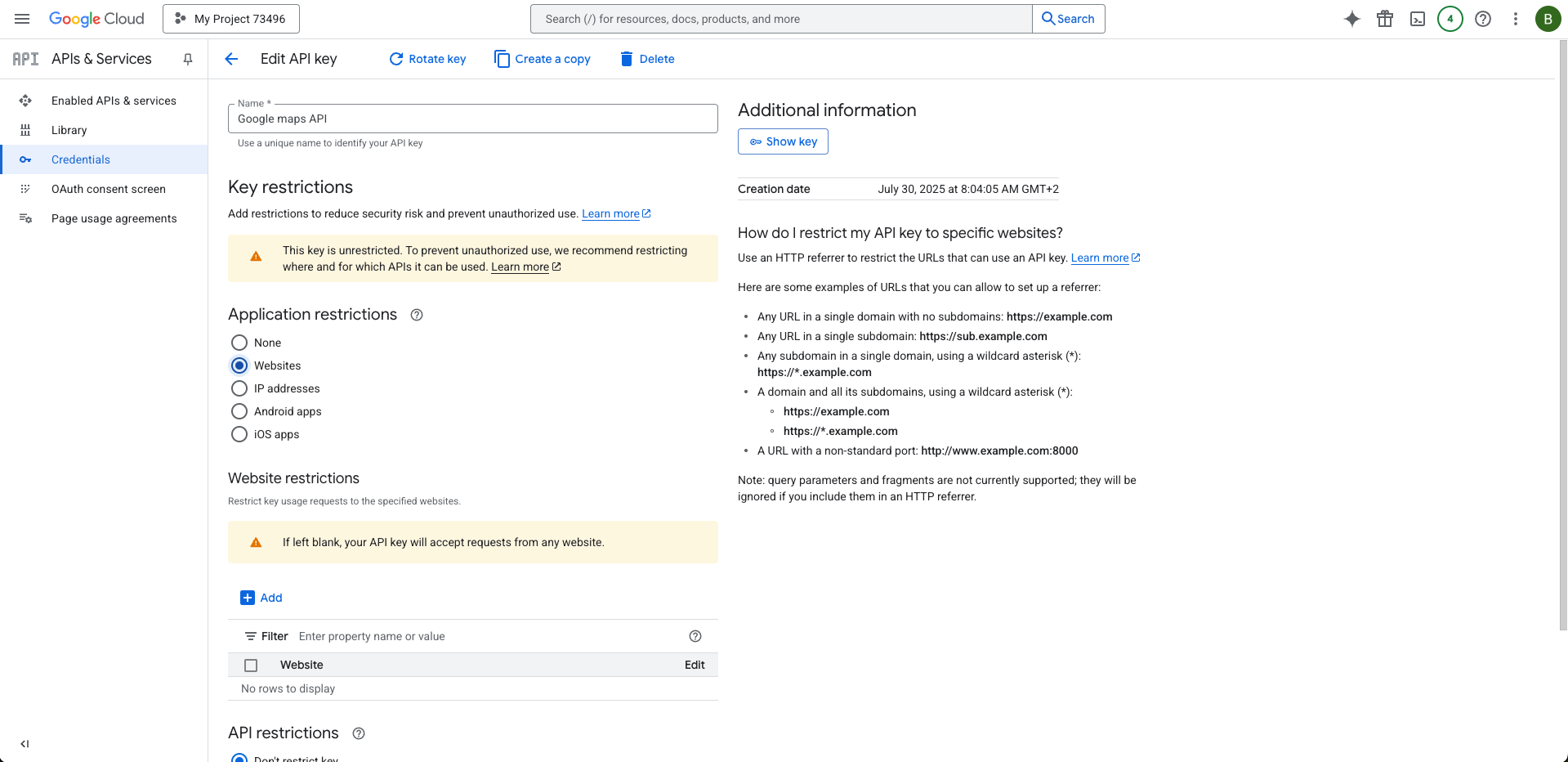Click the Show key button

pyautogui.click(x=783, y=141)
